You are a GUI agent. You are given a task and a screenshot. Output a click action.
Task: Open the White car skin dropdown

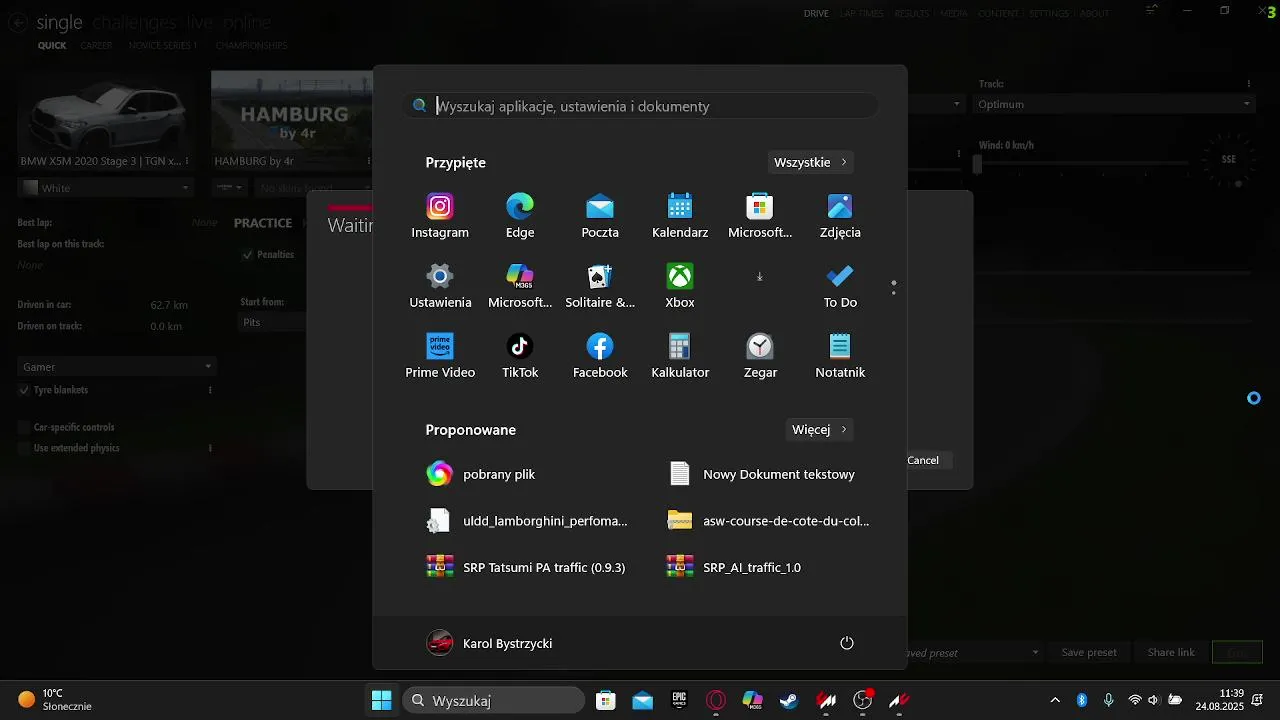tap(105, 188)
